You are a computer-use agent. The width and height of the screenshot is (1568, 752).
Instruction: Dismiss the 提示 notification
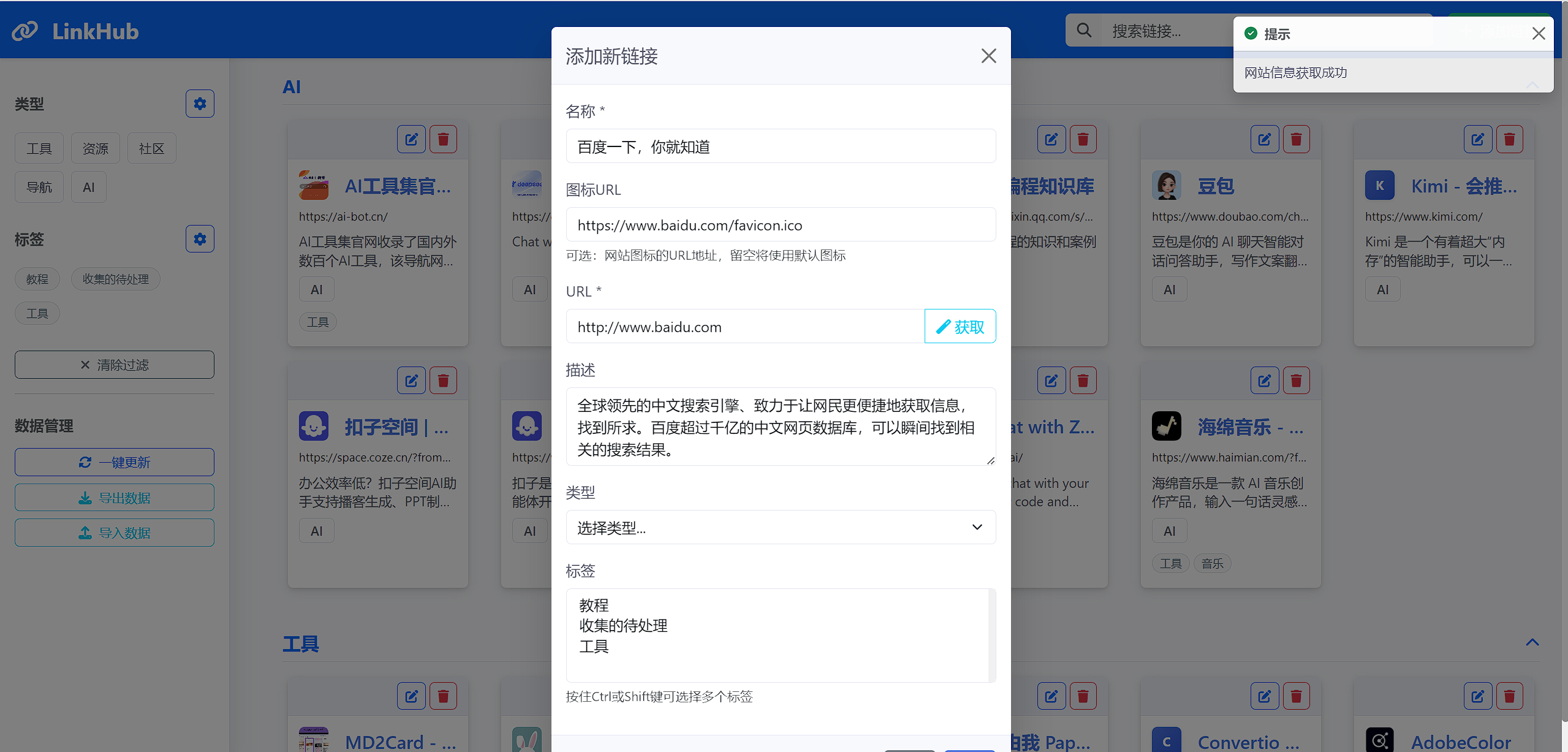point(1538,34)
